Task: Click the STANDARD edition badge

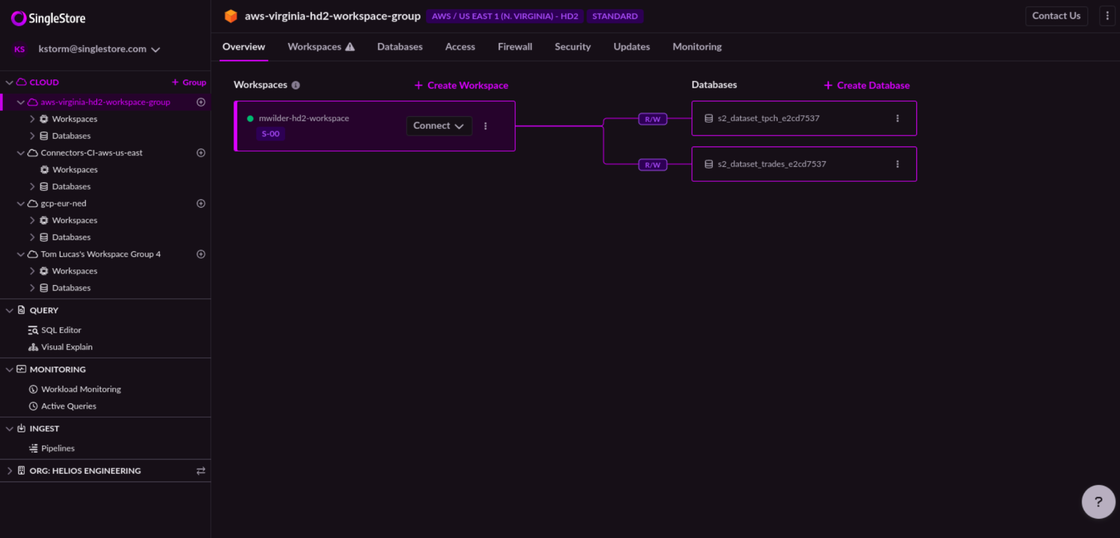Action: (615, 16)
